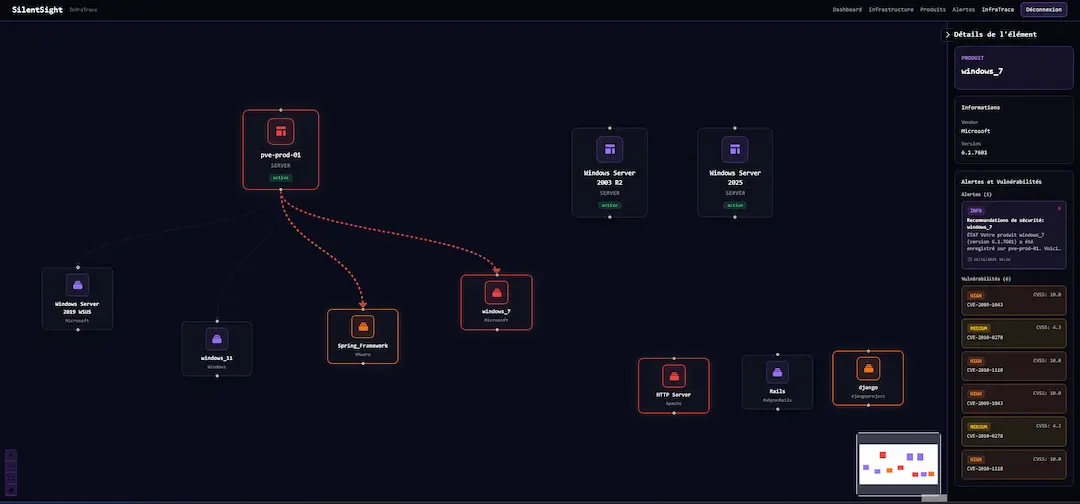
Task: Toggle the graph interactivity lock control
Action: point(11,489)
